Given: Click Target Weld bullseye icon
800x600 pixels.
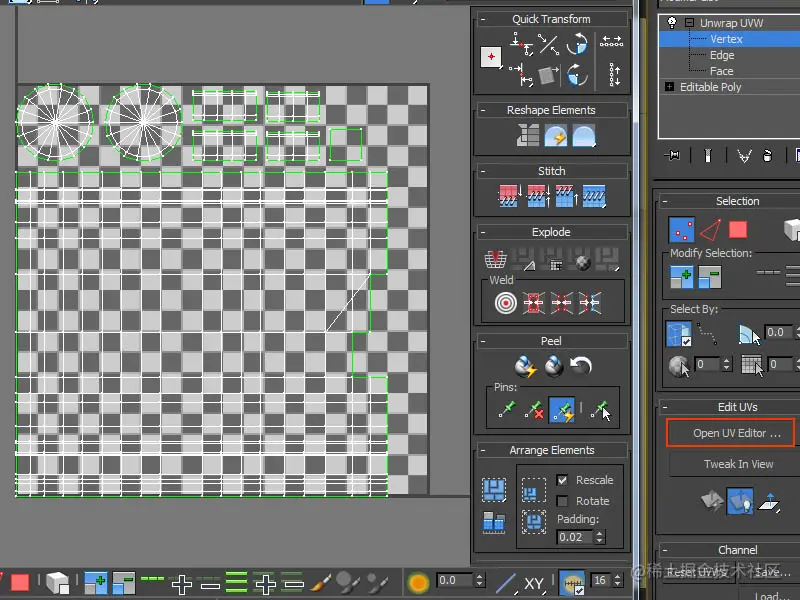Looking at the screenshot, I should point(506,303).
